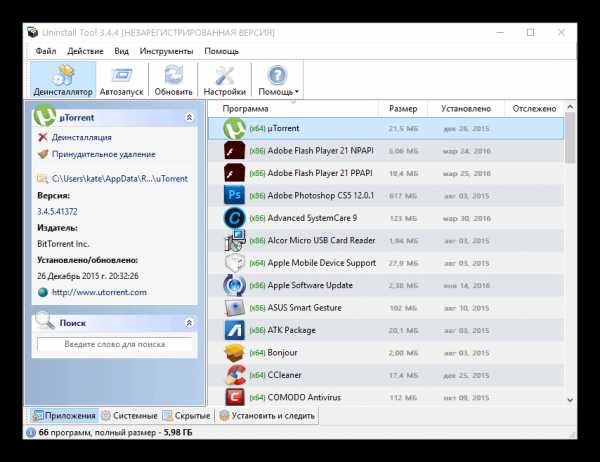Image resolution: width=600 pixels, height=462 pixels.
Task: Click the Установить и следить tab
Action: tap(267, 416)
